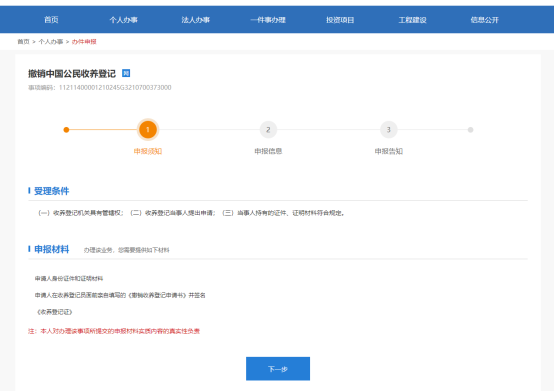Click 办件申报 breadcrumb item
Screen dimensions: 554x391
pos(84,42)
